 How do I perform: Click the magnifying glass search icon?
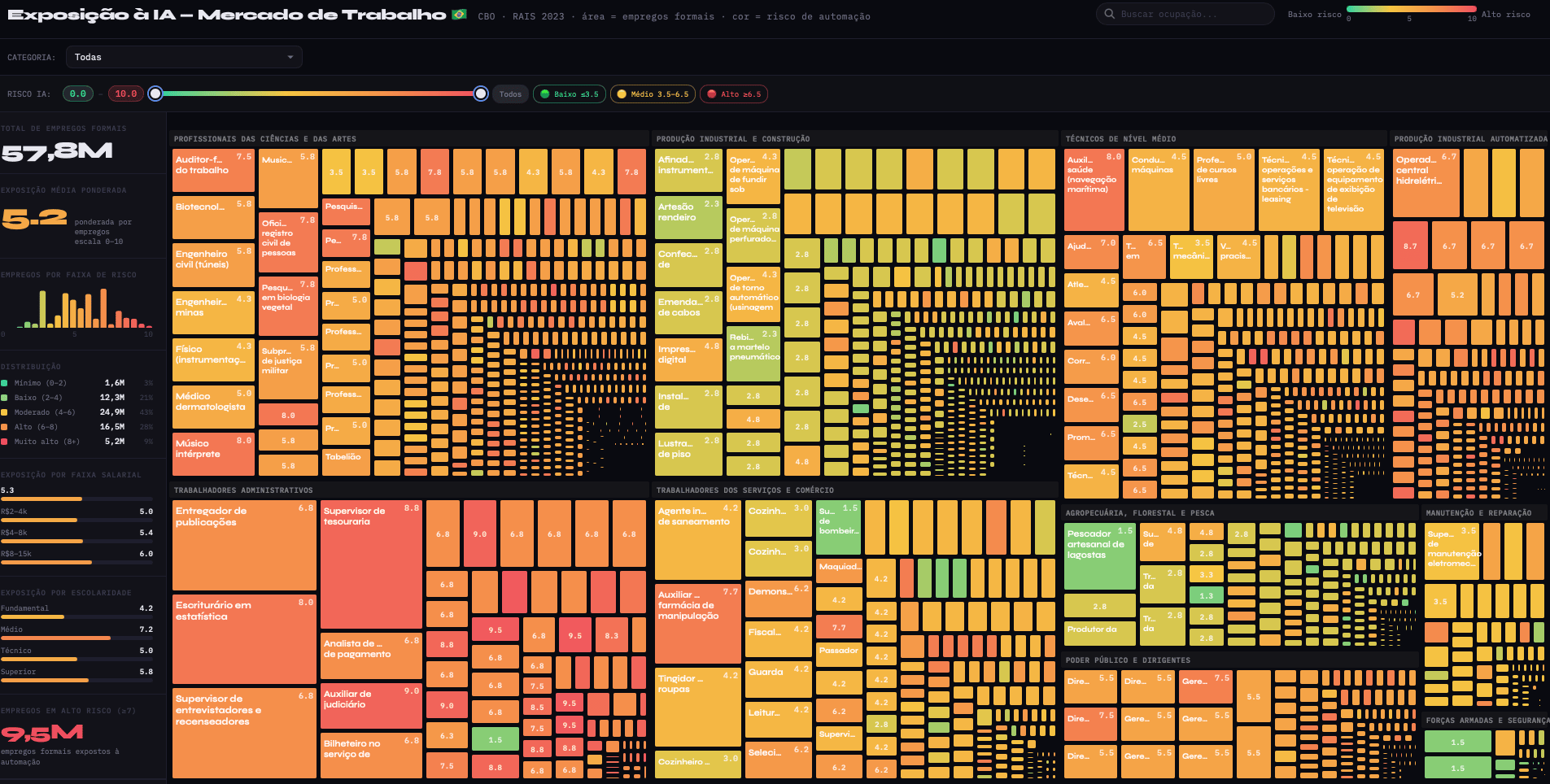1109,14
